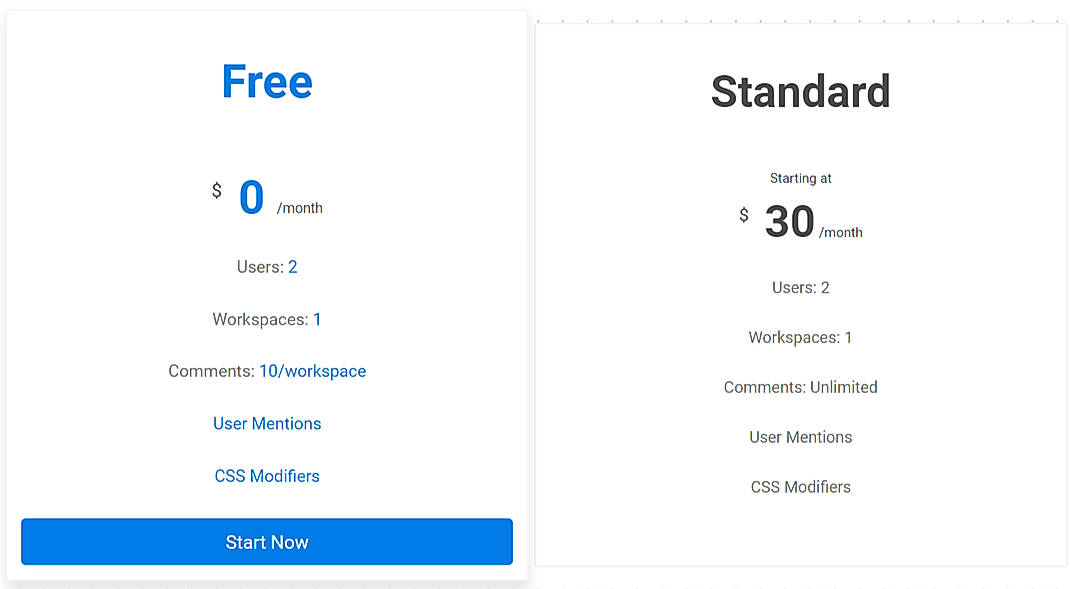The image size is (1070, 589).
Task: Click the Standard plan heading
Action: click(799, 91)
